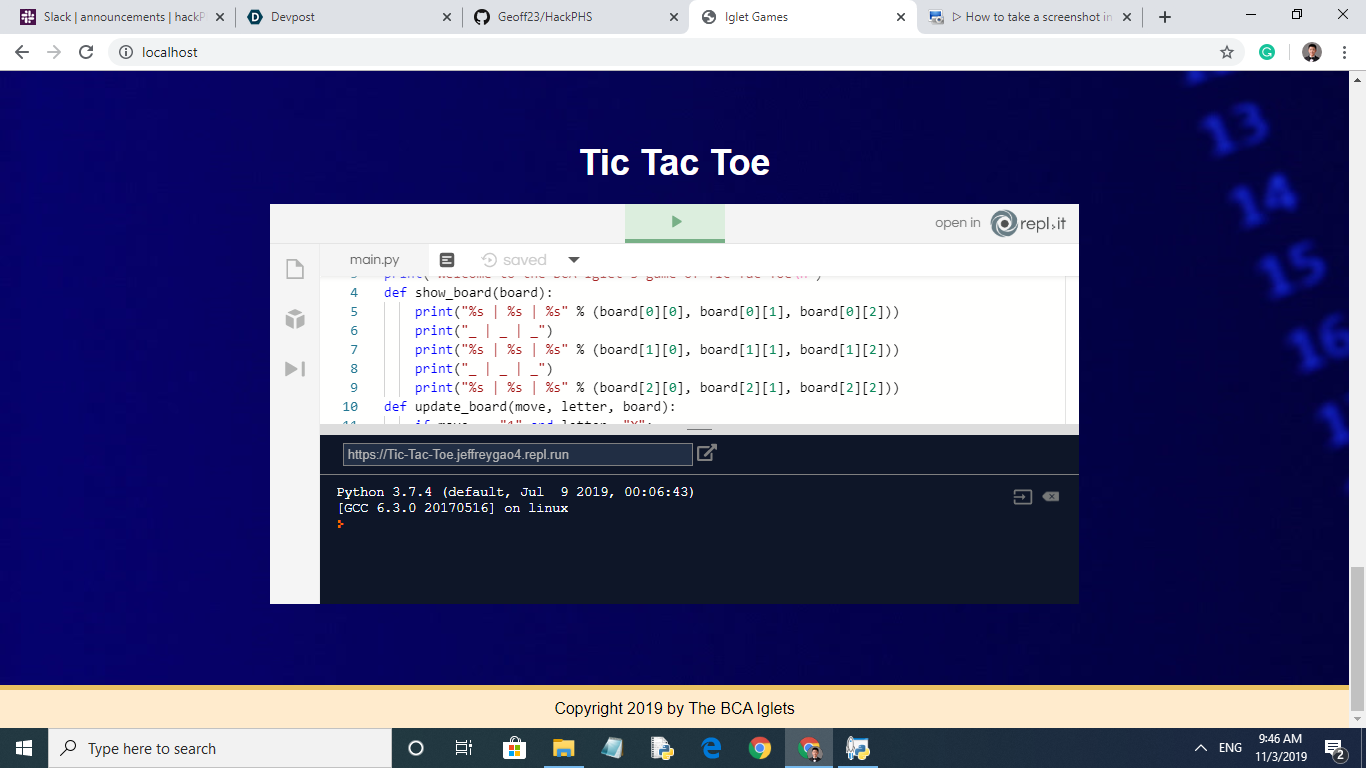Open Microsoft Store from taskbar

coord(514,748)
